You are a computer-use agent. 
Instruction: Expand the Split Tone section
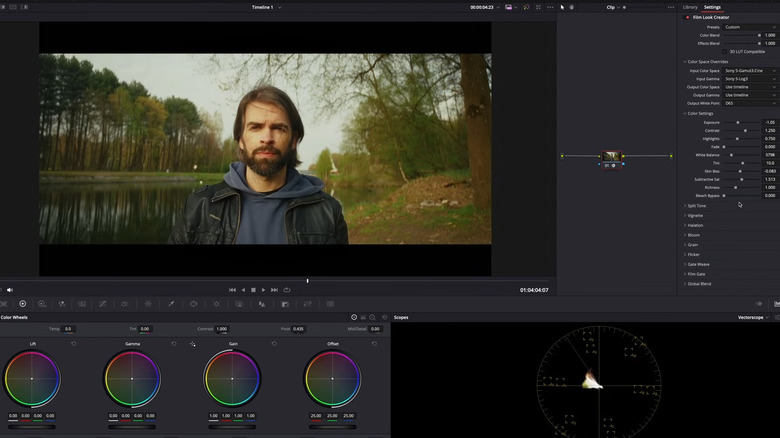pos(696,206)
